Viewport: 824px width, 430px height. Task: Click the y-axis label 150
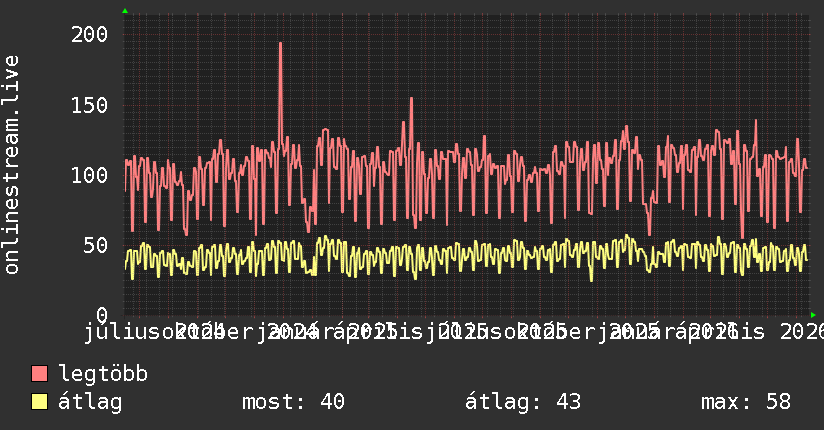(x=89, y=105)
